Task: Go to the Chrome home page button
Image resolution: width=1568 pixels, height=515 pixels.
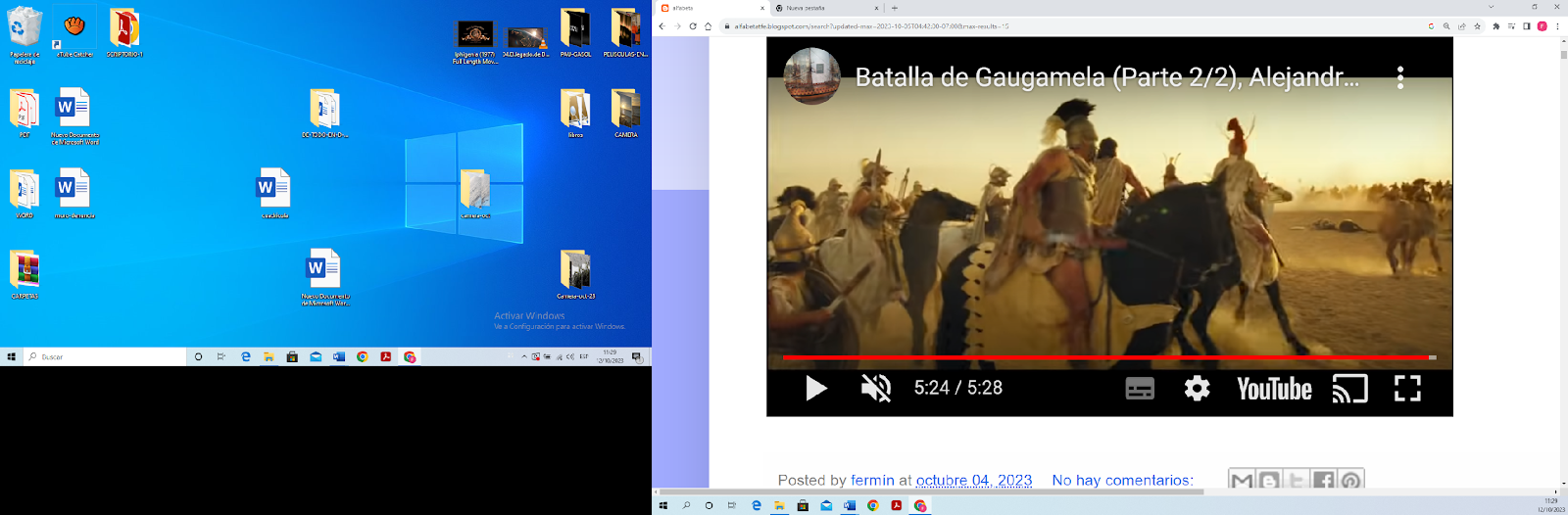Action: click(x=708, y=26)
